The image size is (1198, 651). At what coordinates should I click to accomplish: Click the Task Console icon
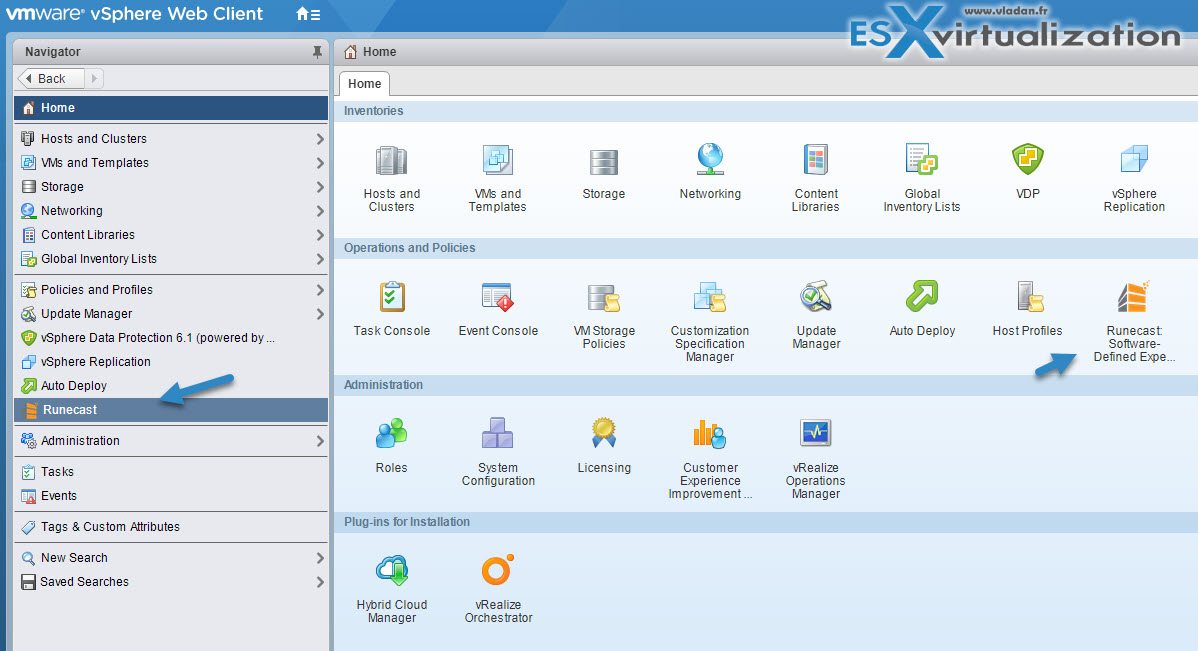391,298
